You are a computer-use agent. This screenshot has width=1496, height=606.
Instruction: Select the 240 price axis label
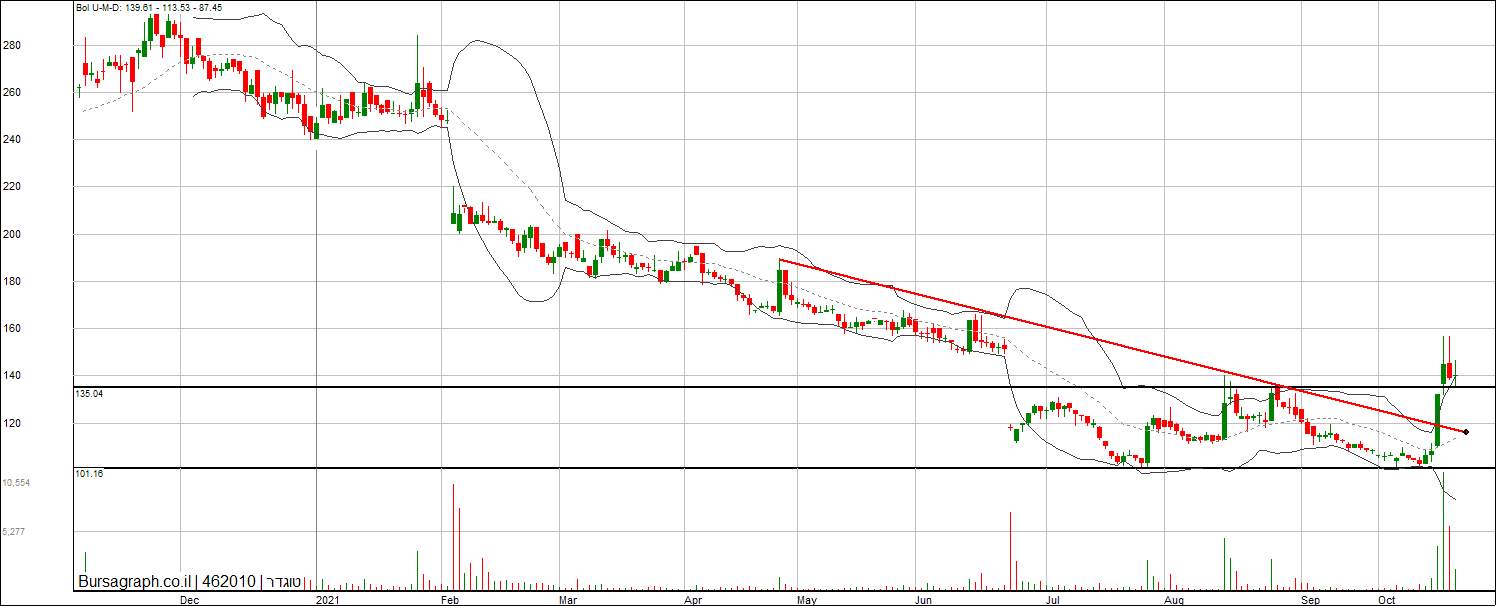pyautogui.click(x=12, y=139)
